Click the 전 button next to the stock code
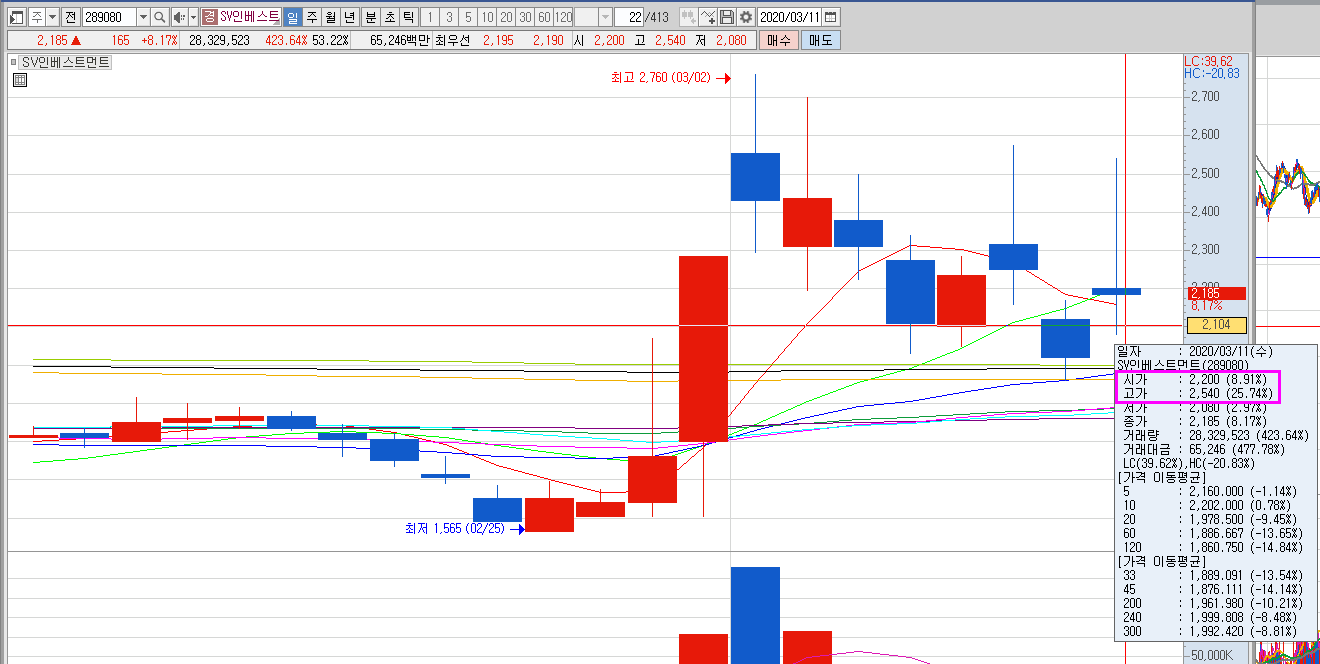 69,17
